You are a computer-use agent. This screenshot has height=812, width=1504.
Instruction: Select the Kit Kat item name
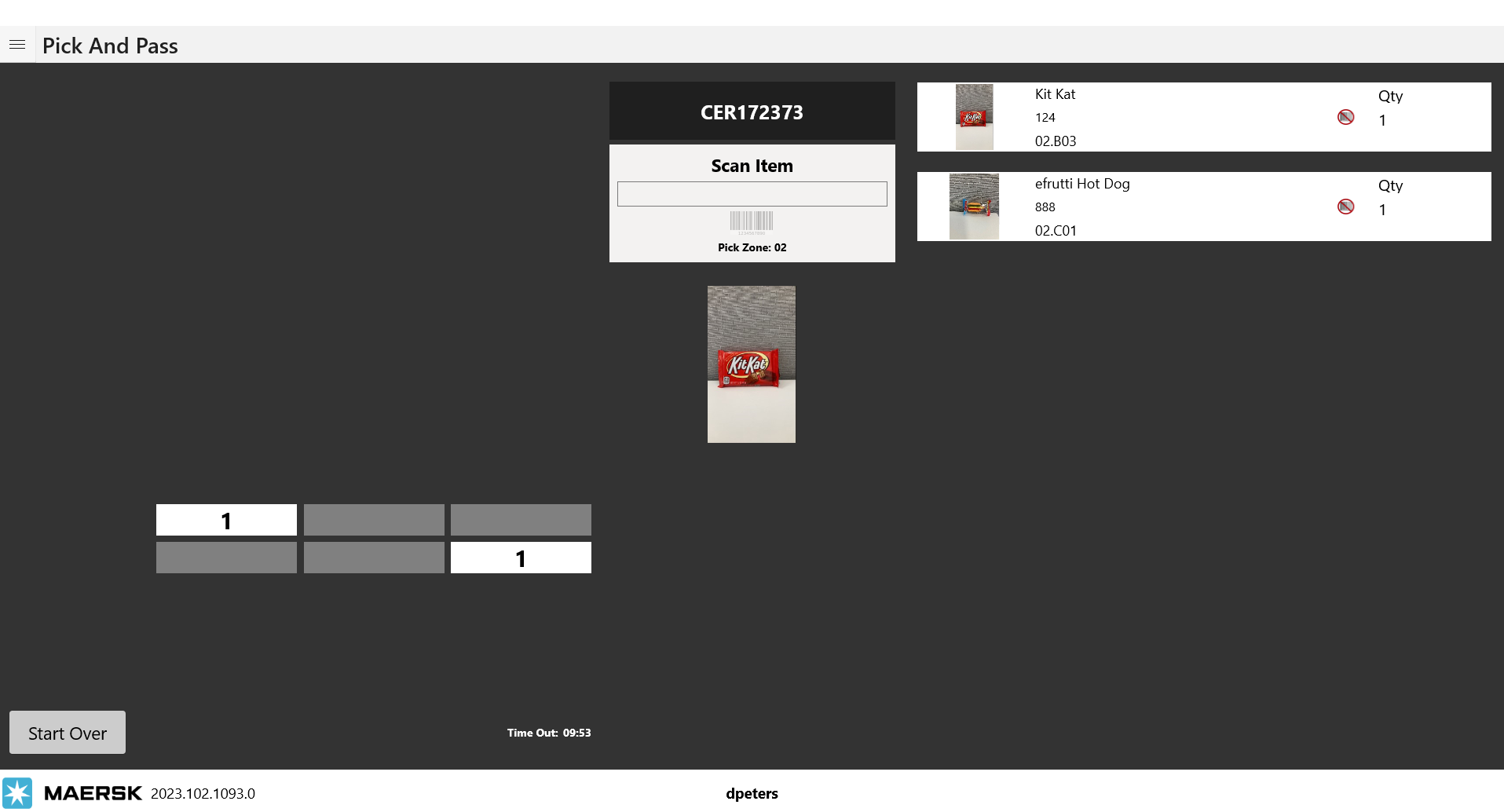click(x=1055, y=94)
